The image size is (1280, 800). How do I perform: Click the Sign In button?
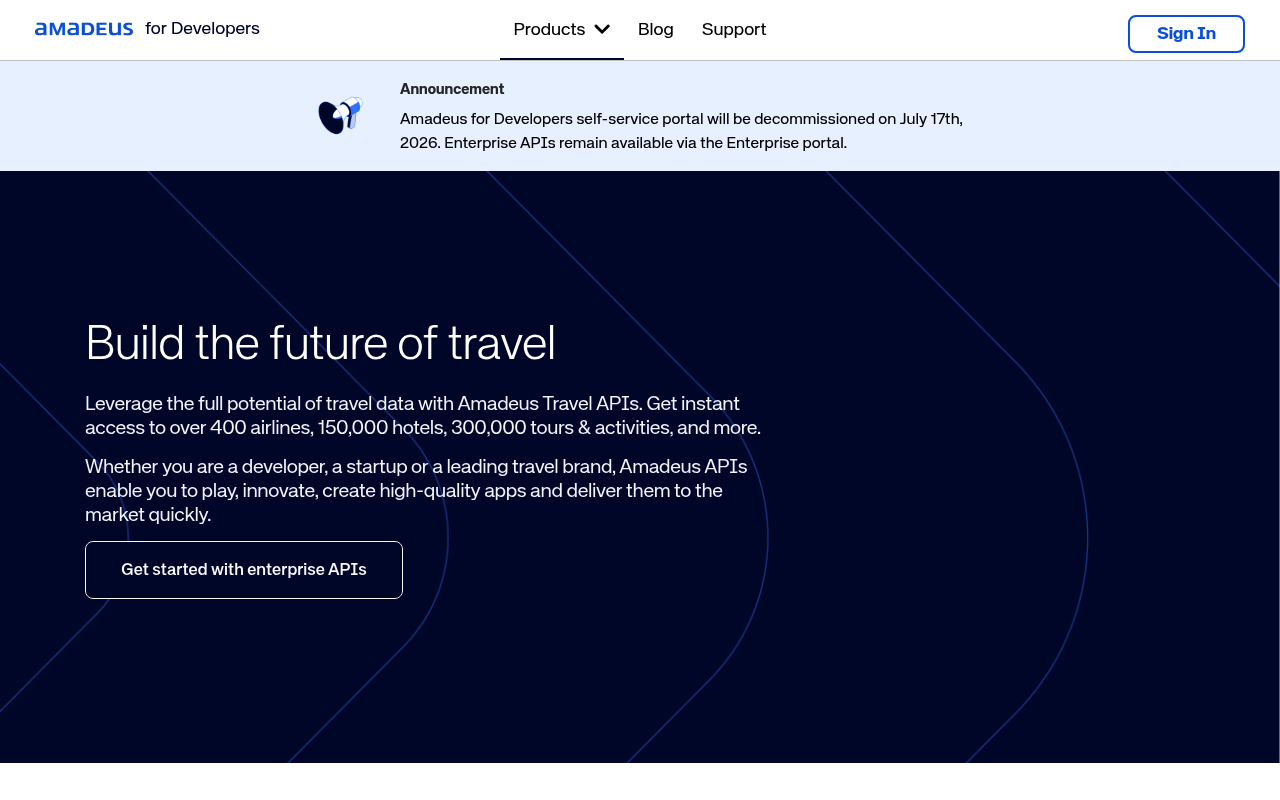[x=1186, y=34]
